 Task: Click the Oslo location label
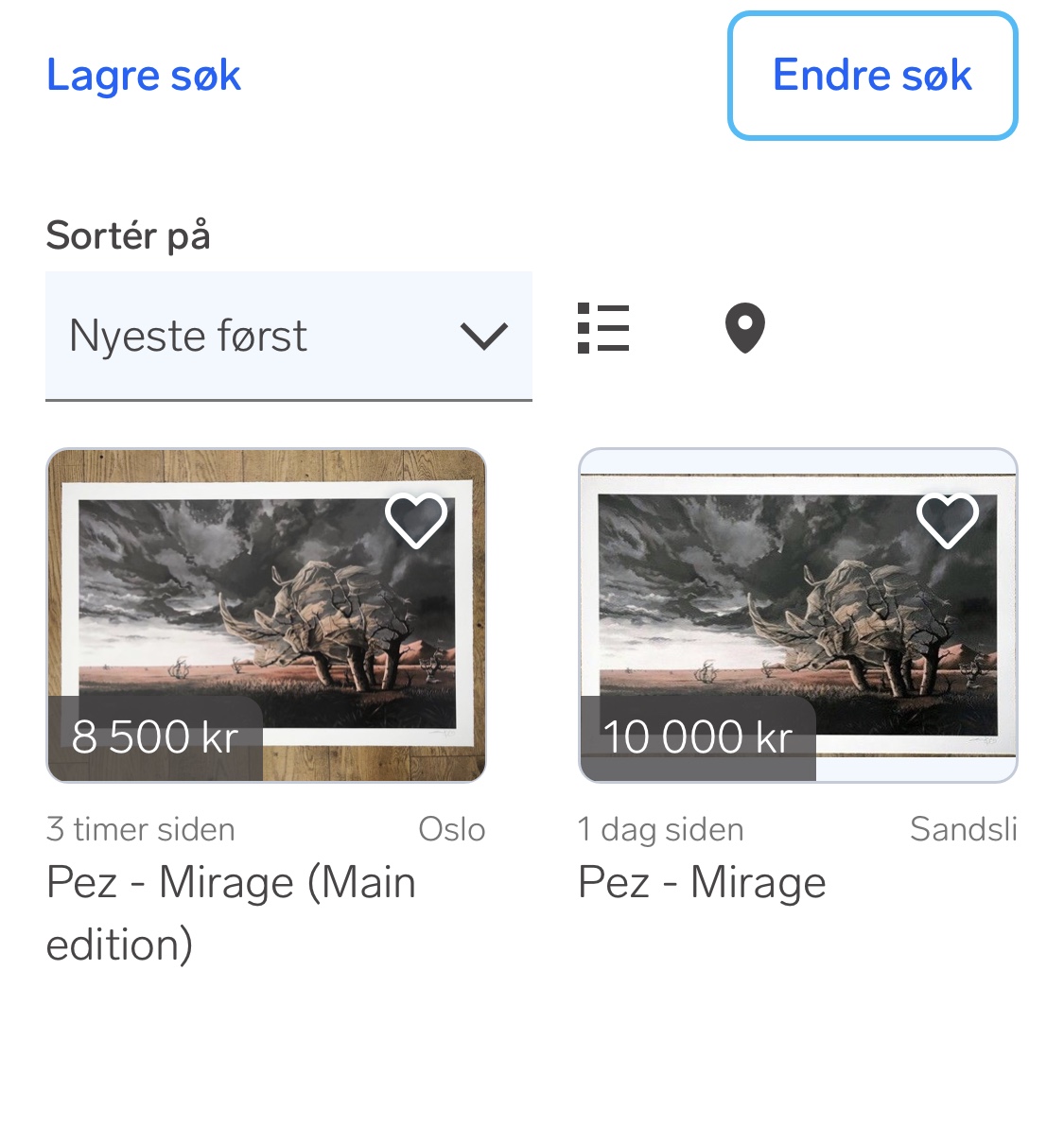[451, 829]
